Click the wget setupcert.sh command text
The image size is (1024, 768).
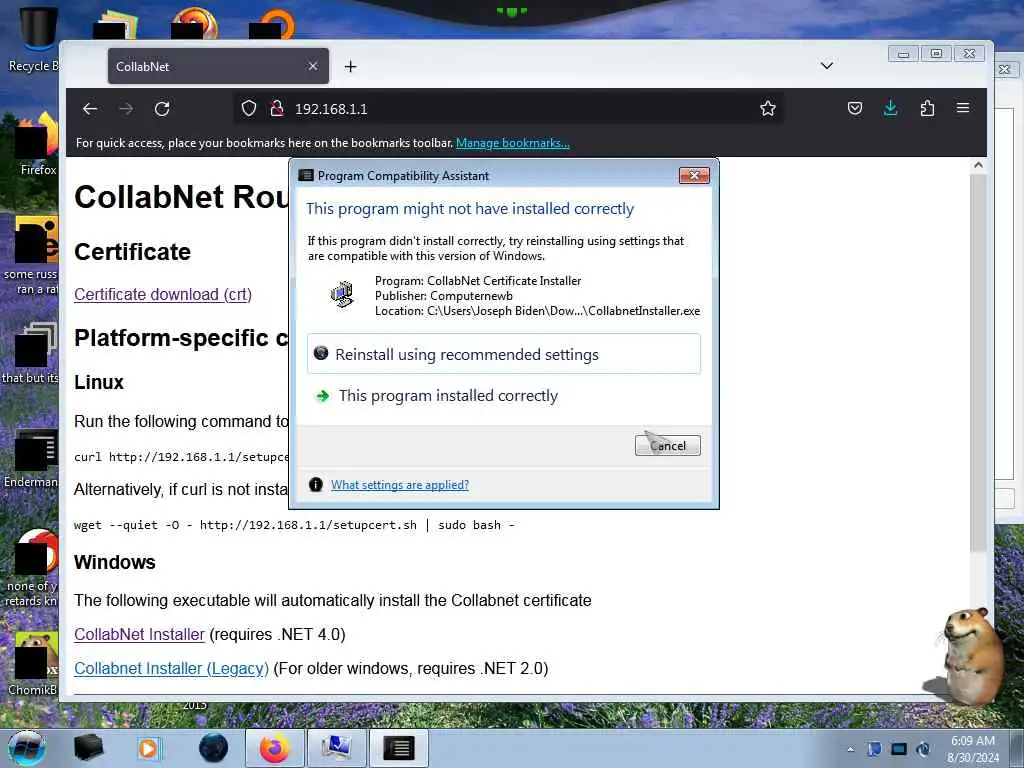pos(295,525)
